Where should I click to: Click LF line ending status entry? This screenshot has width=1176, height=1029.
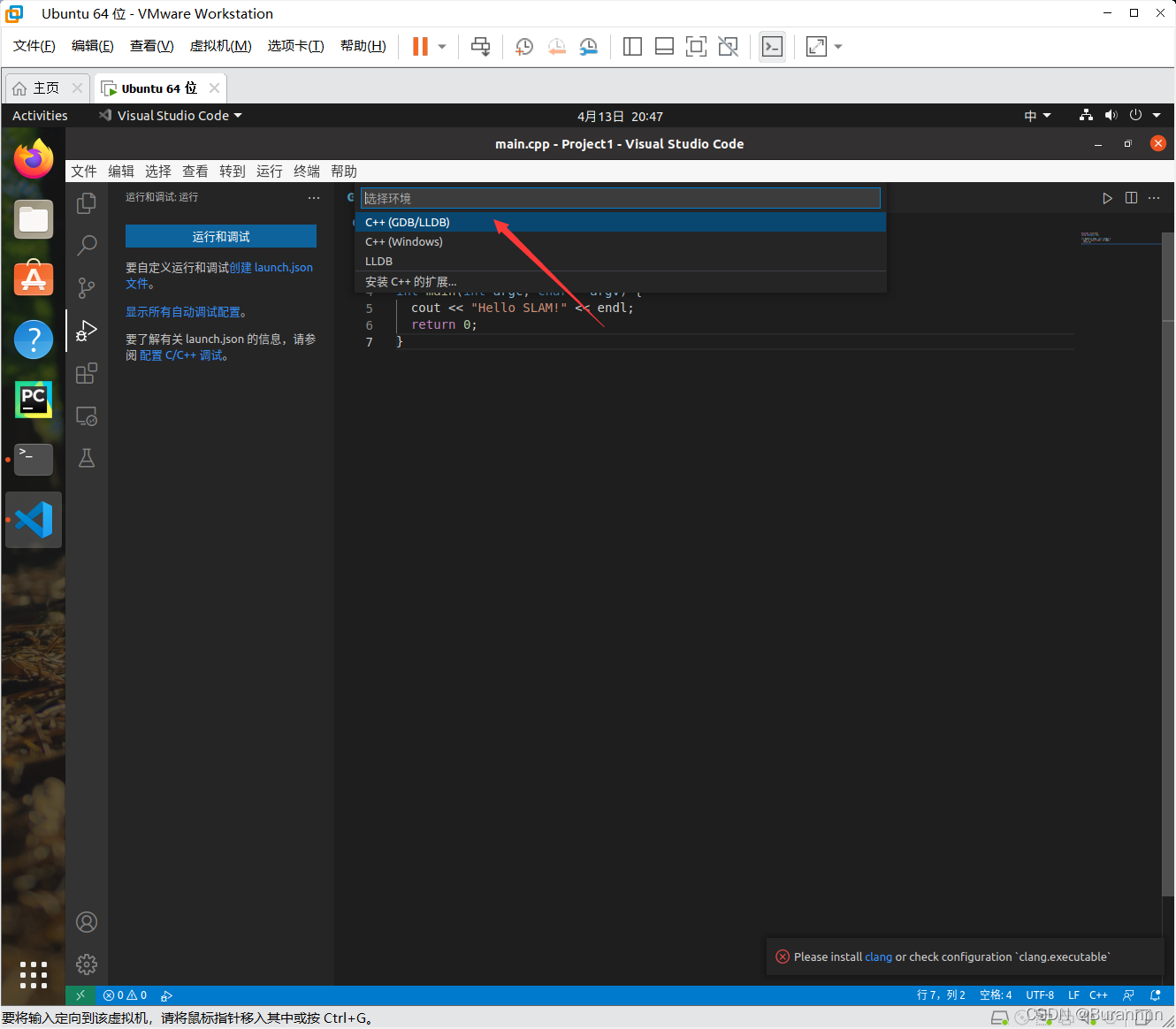[1073, 995]
